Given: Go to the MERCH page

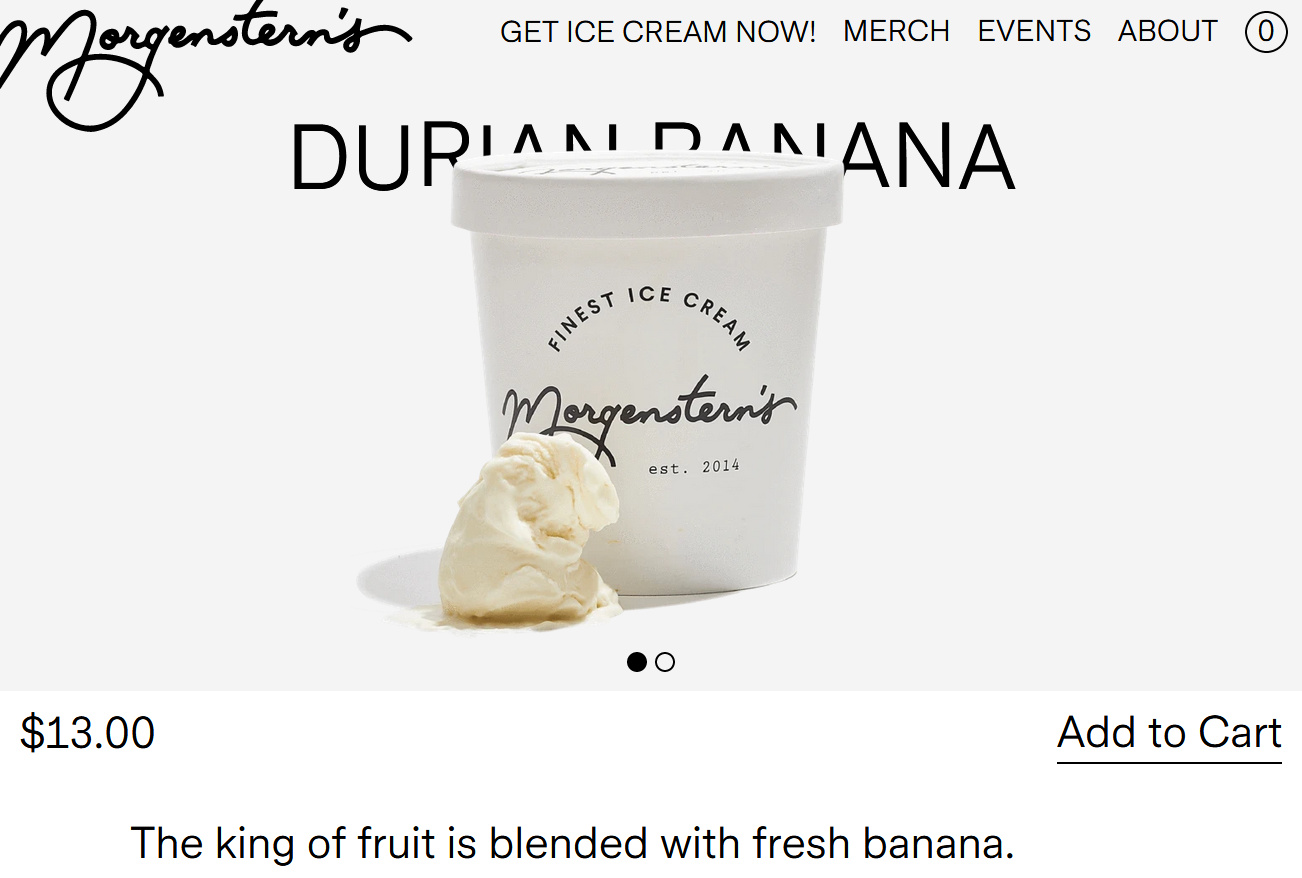Looking at the screenshot, I should point(897,32).
